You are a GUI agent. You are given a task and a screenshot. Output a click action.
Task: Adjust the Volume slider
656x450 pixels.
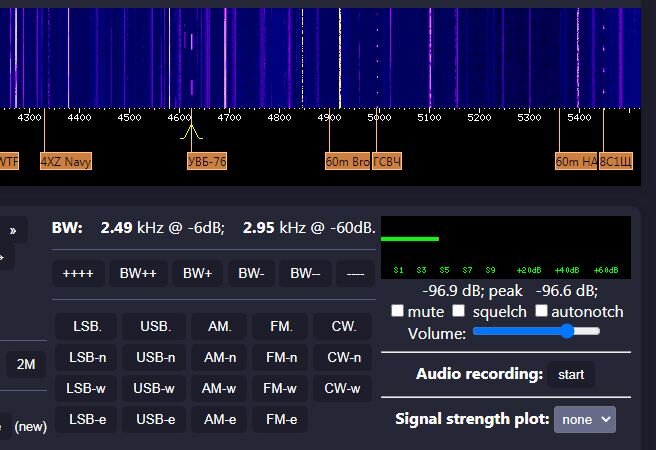(x=536, y=331)
